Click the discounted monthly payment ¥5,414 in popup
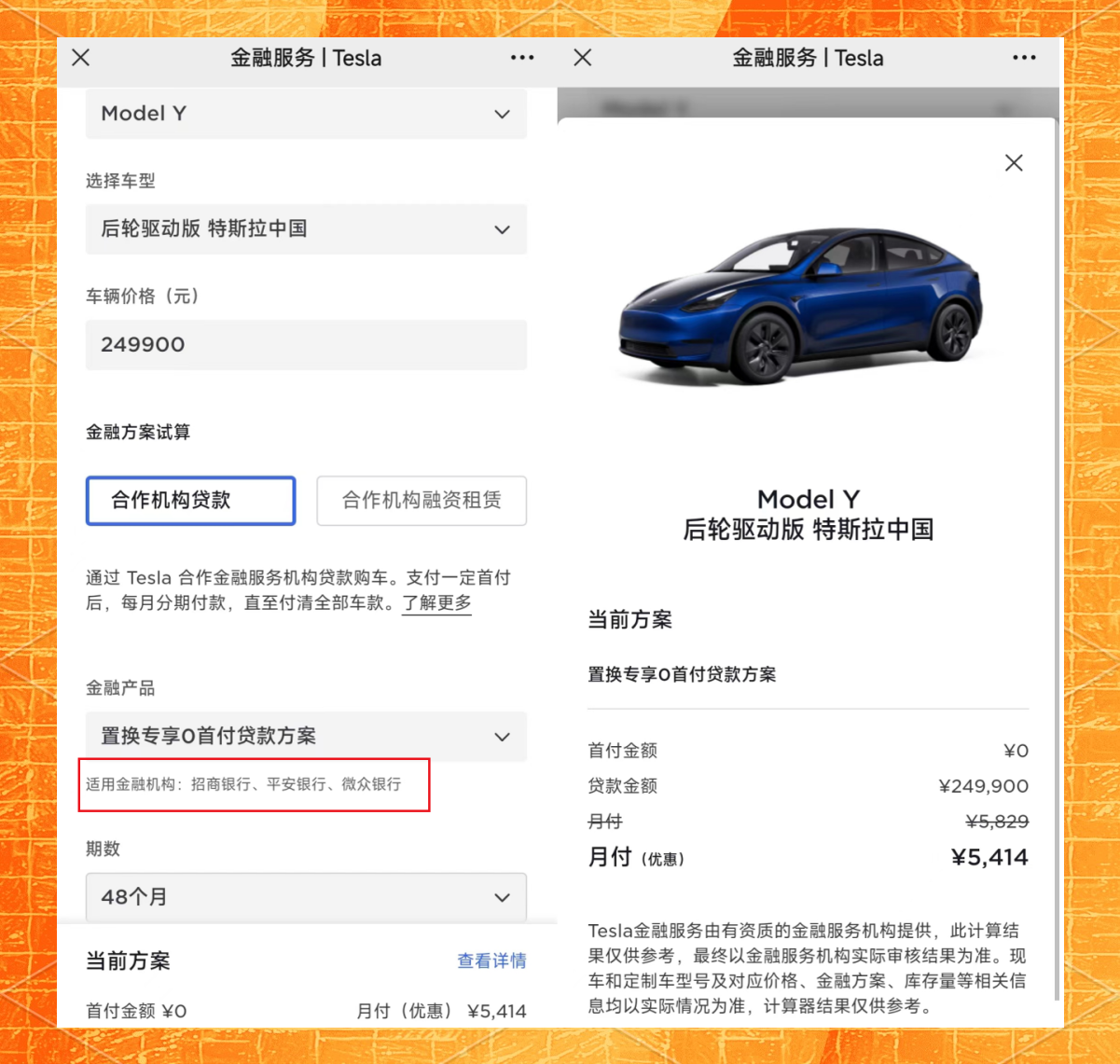 pos(989,857)
